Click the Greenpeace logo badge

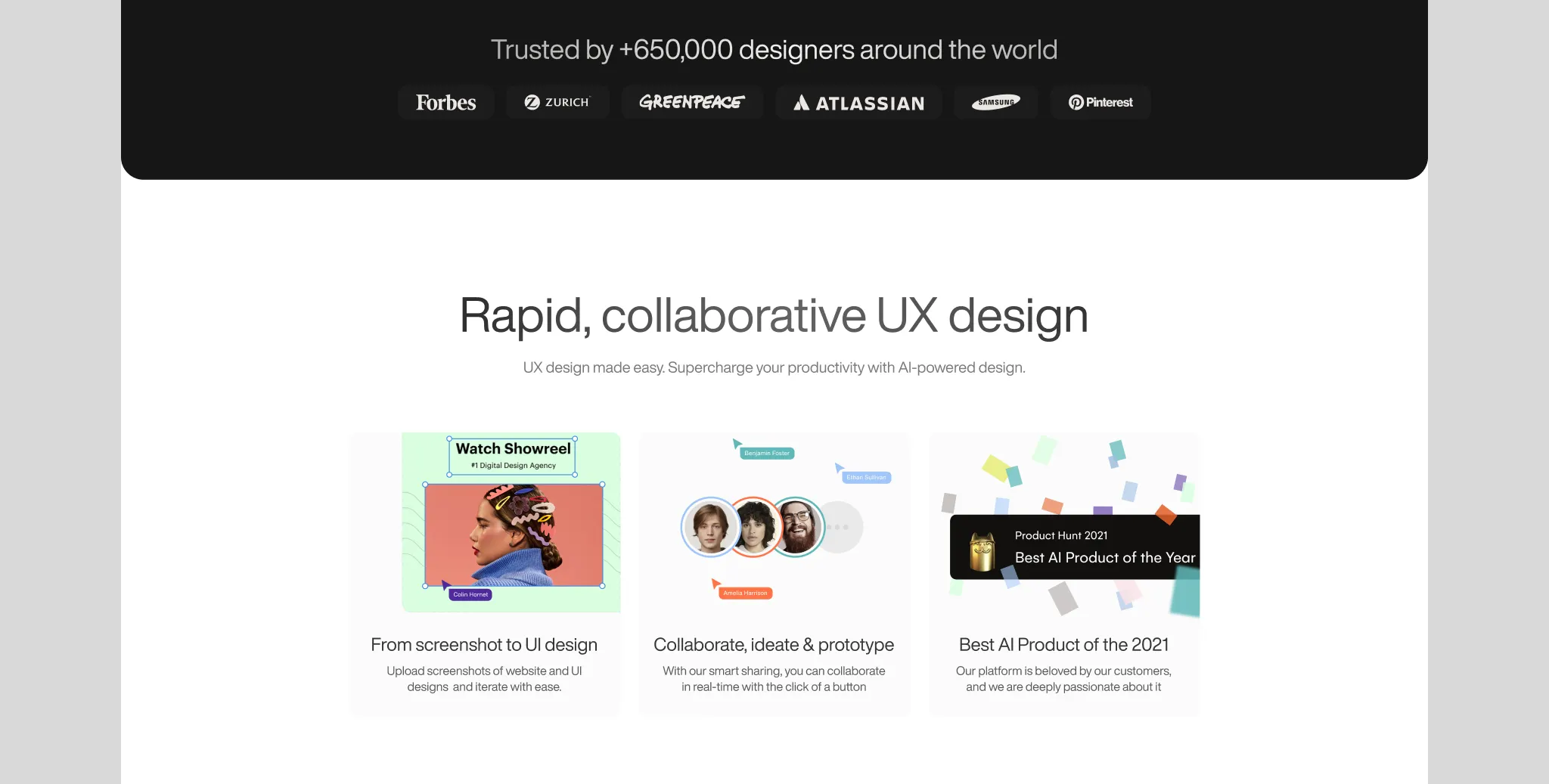coord(691,102)
